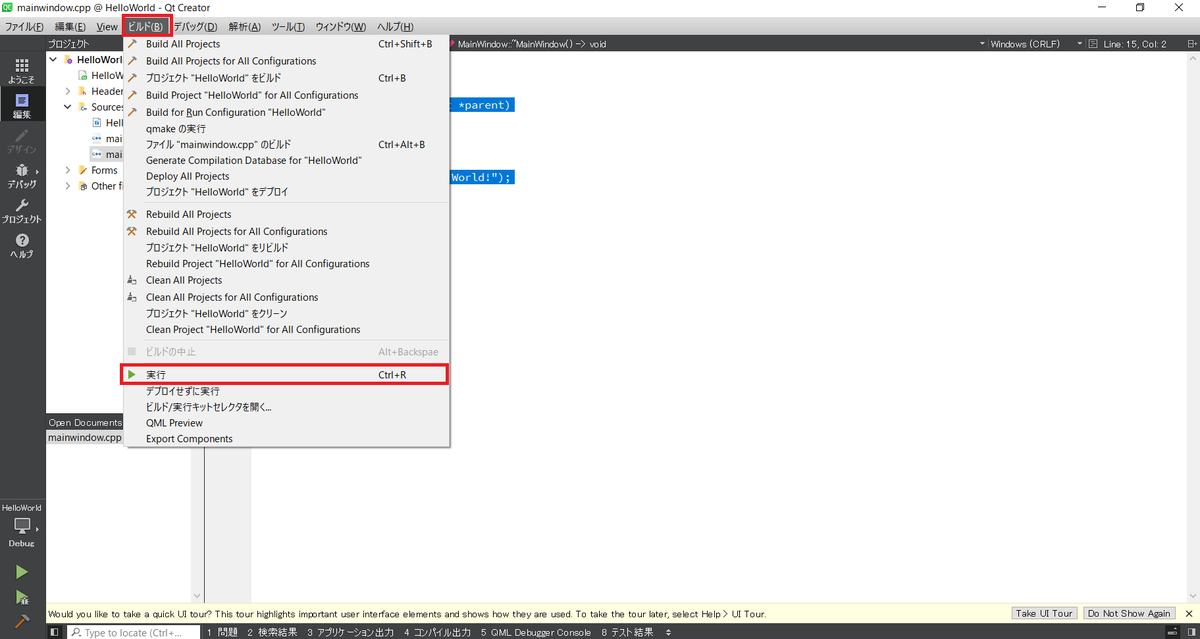Choose Clean All Projects for All Configurations
Screen dimensions: 1200x639
(286, 297)
